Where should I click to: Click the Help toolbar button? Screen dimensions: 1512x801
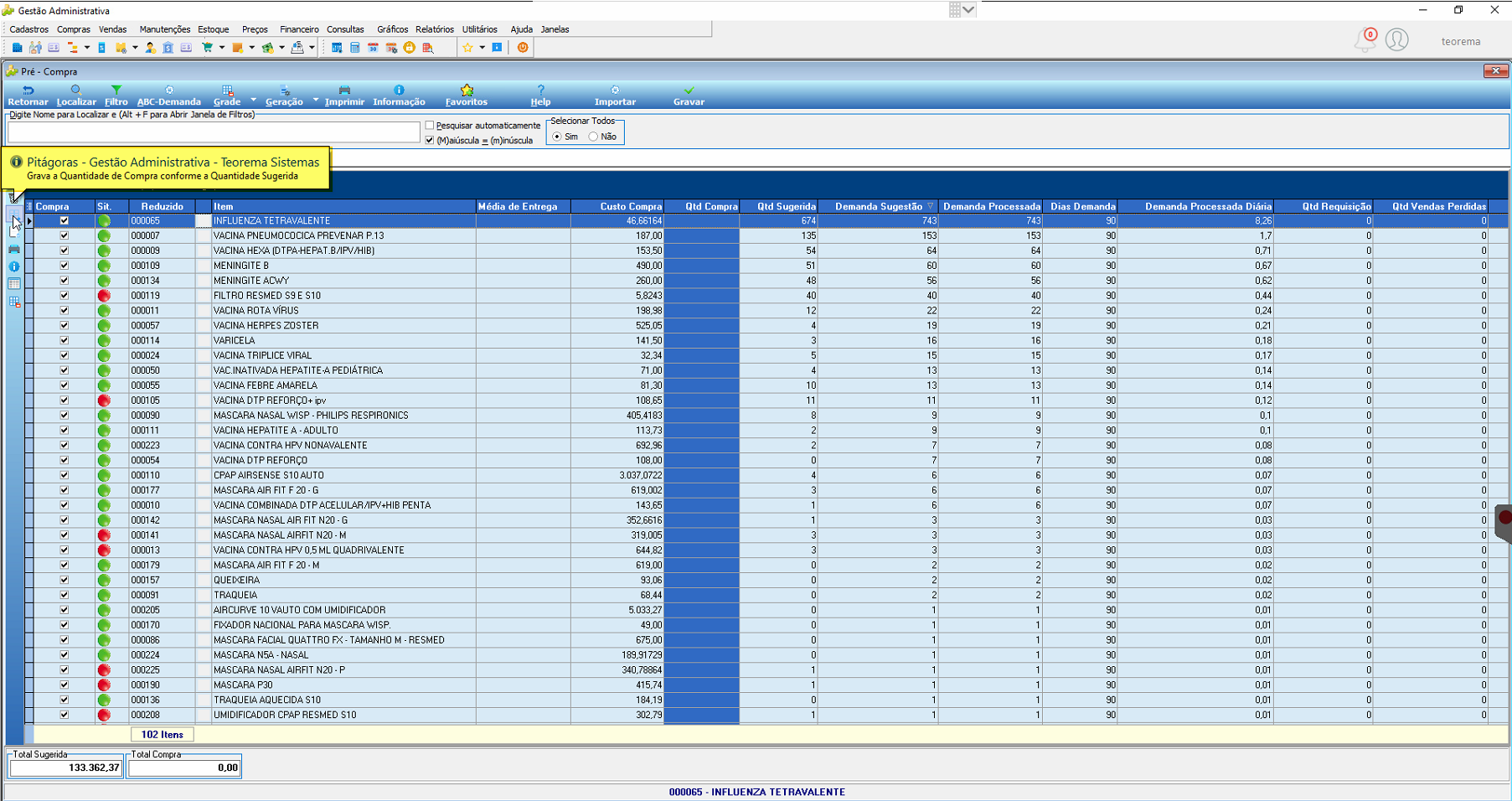pos(541,96)
